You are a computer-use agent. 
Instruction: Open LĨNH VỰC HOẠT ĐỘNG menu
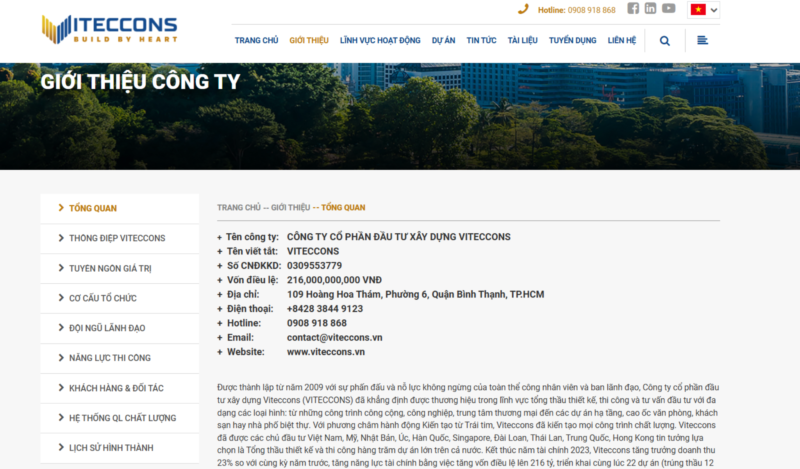(x=380, y=40)
